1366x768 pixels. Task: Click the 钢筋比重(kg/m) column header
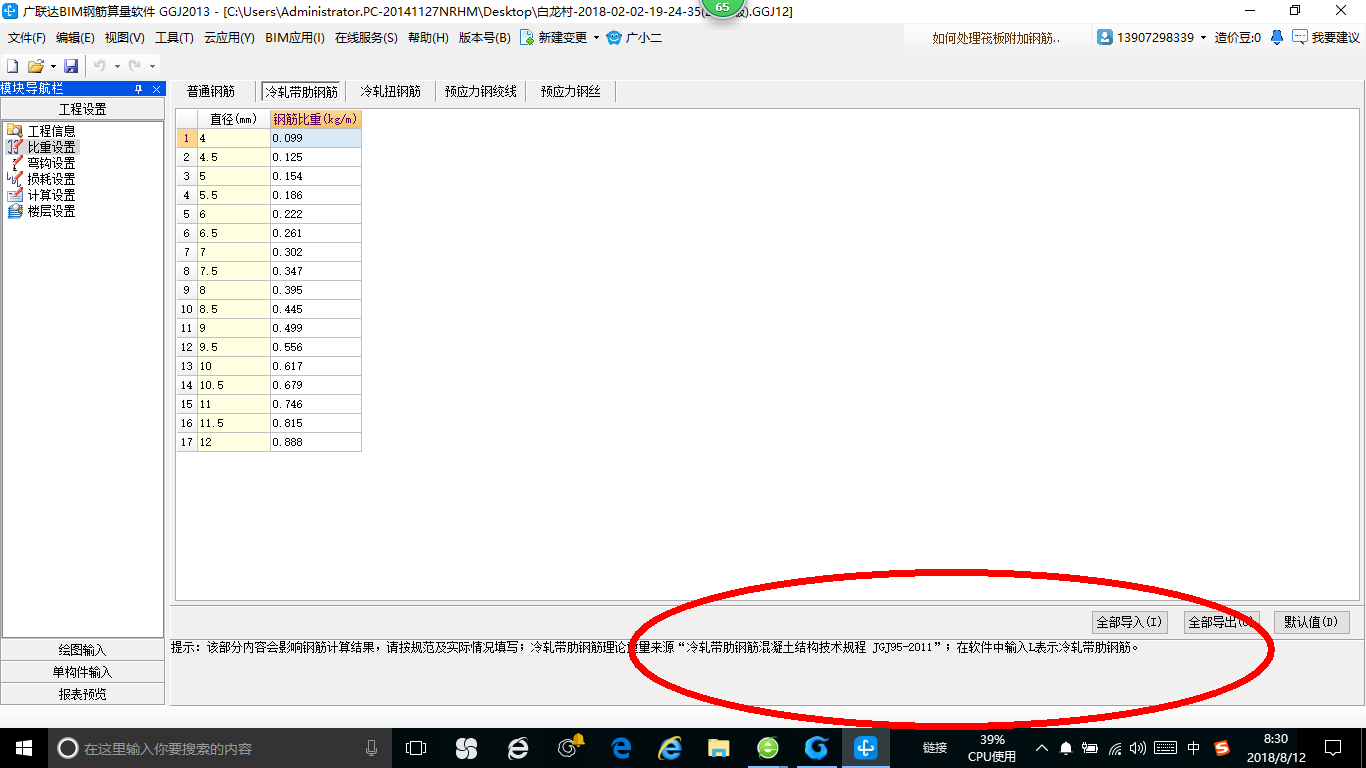(x=316, y=119)
